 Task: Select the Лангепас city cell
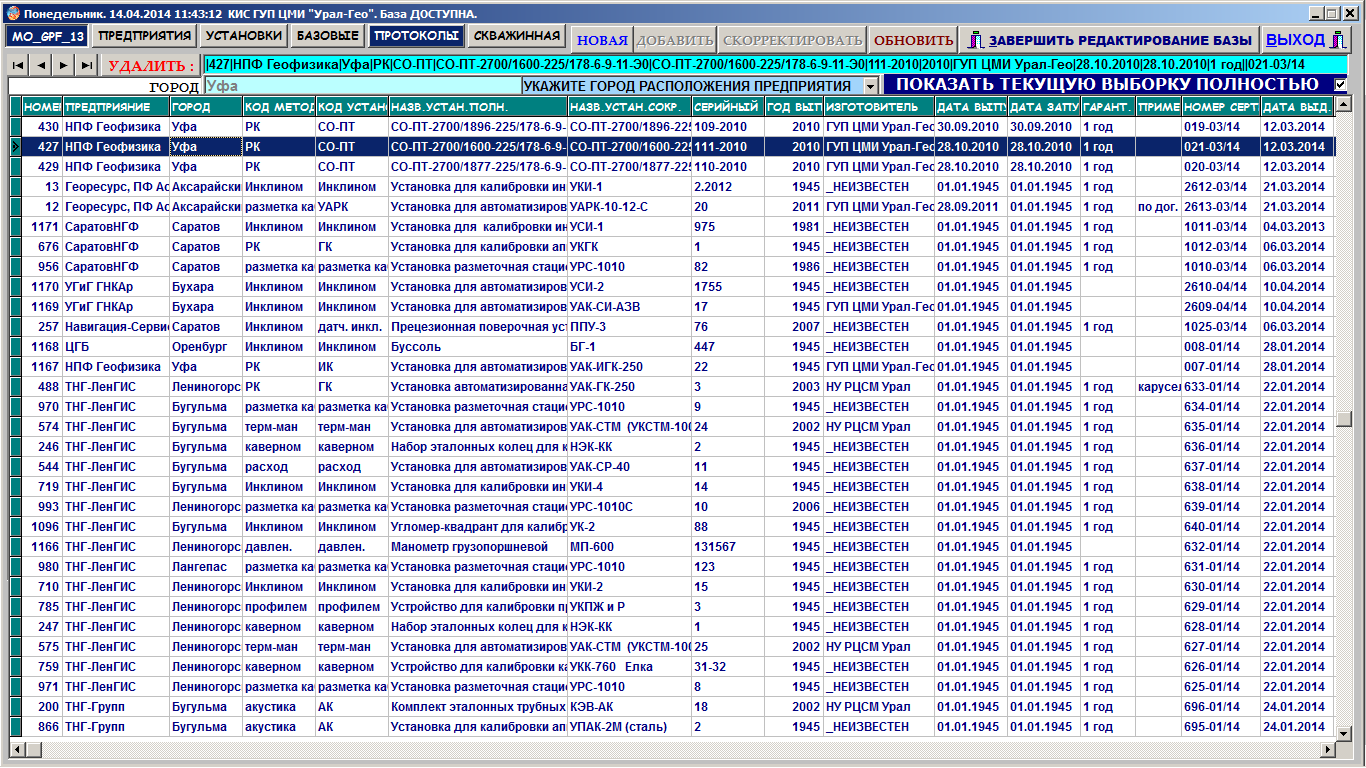tap(206, 567)
